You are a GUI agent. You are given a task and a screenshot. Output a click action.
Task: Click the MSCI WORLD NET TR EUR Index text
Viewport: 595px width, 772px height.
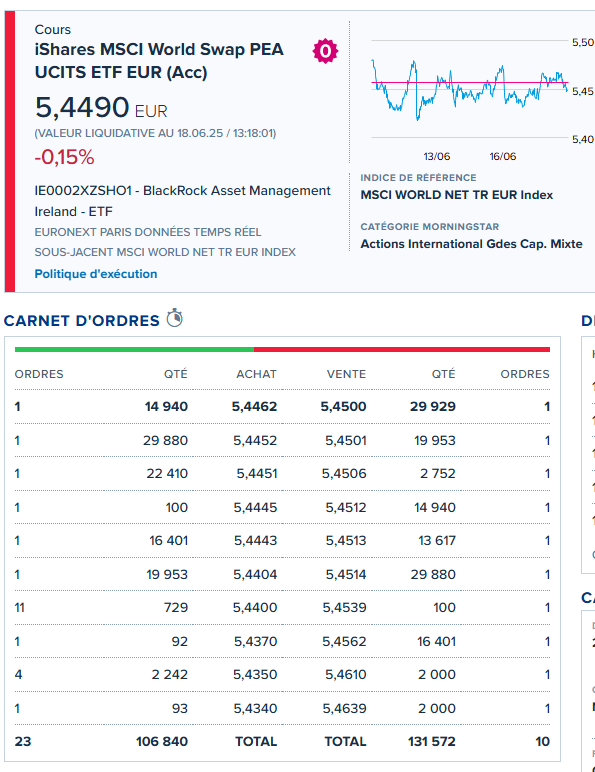[x=457, y=195]
